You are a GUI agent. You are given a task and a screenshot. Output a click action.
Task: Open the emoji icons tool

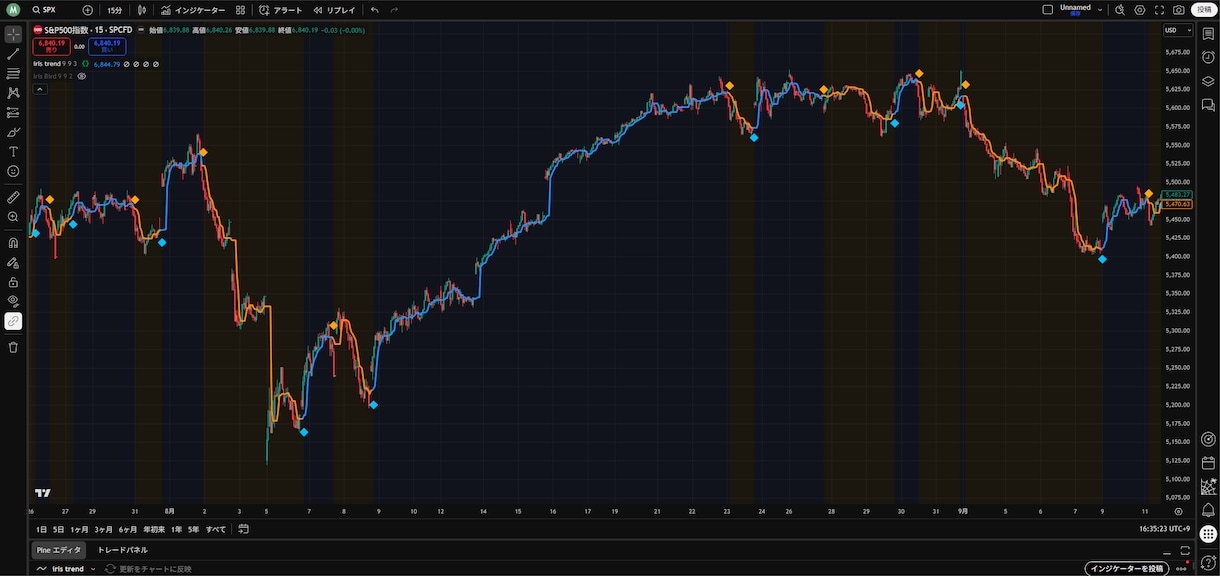click(13, 171)
